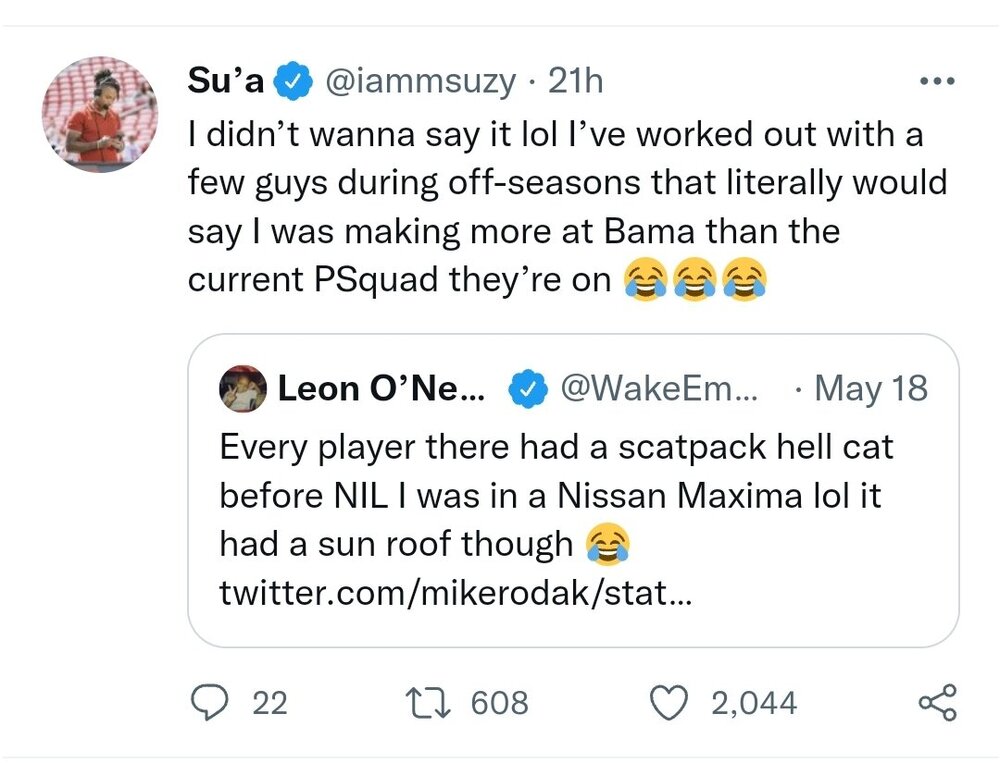Click the 22 replies count
1000x763 pixels.
pos(269,703)
